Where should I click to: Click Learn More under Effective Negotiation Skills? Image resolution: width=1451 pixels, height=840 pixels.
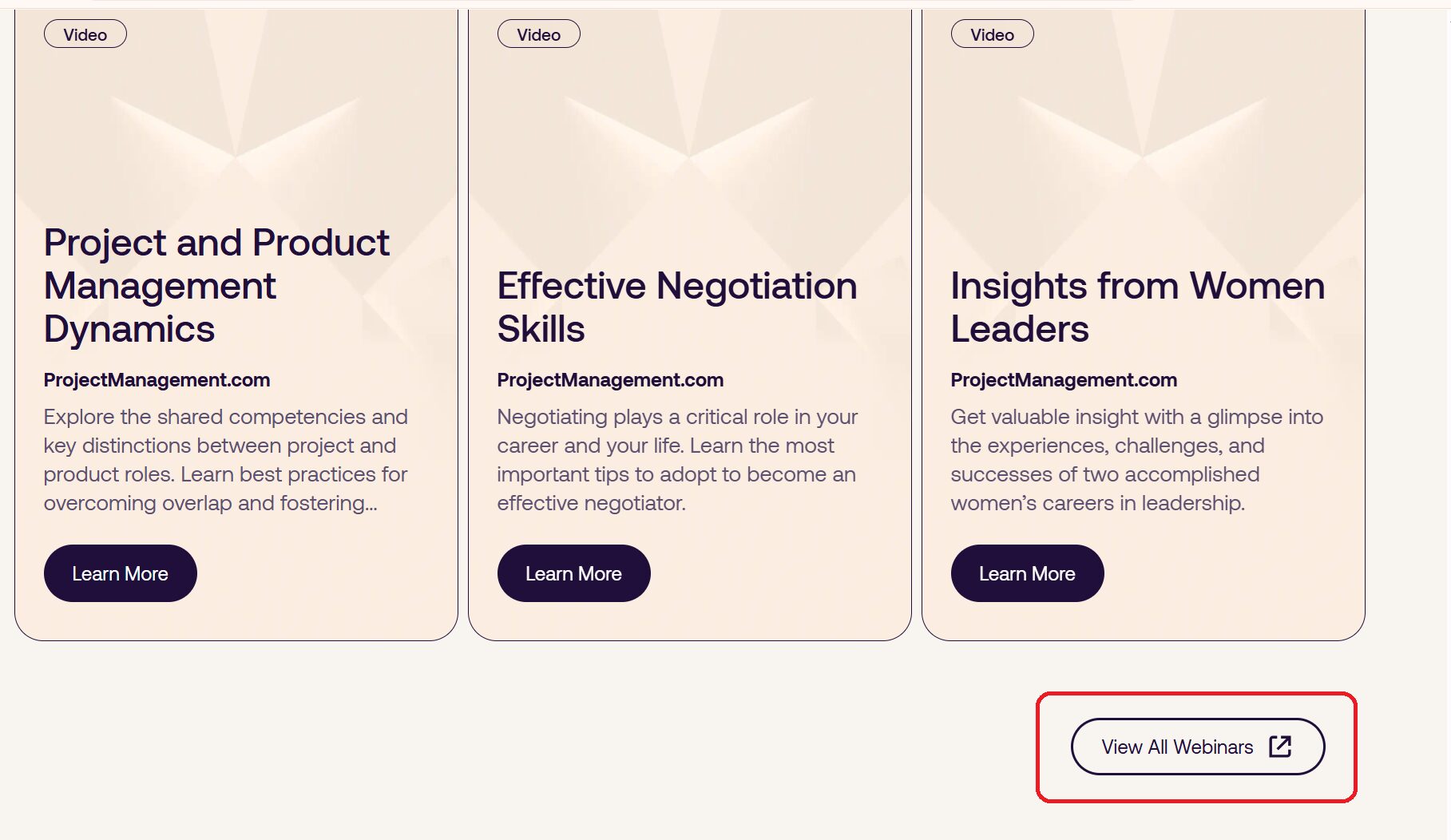click(573, 573)
